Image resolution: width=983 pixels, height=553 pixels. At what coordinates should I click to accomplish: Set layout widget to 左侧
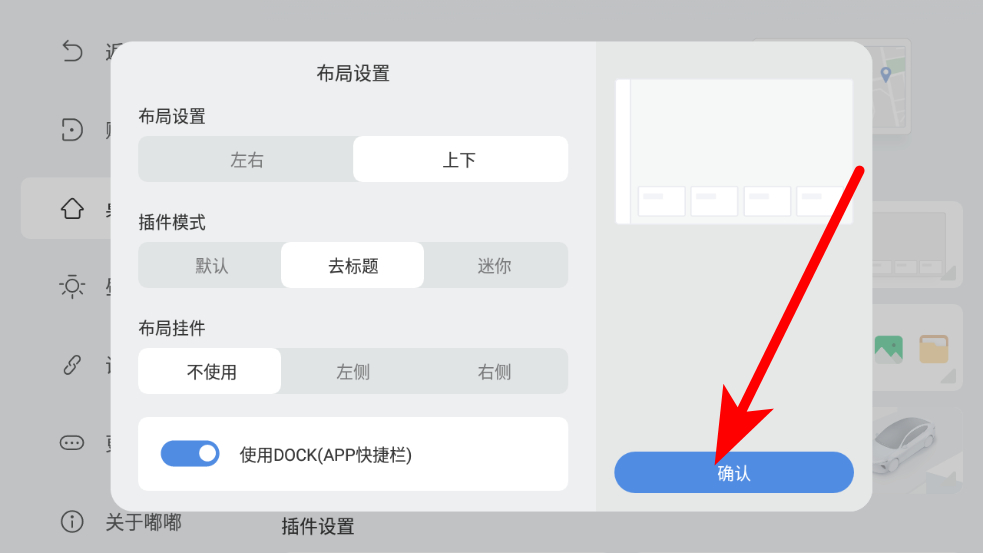point(353,371)
